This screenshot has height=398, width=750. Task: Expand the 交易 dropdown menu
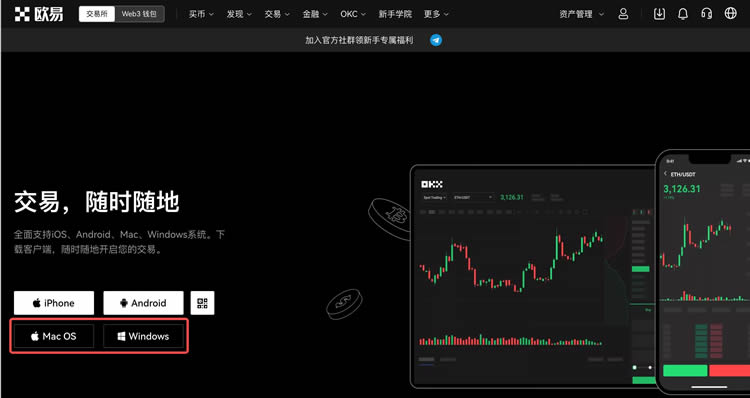[x=277, y=14]
